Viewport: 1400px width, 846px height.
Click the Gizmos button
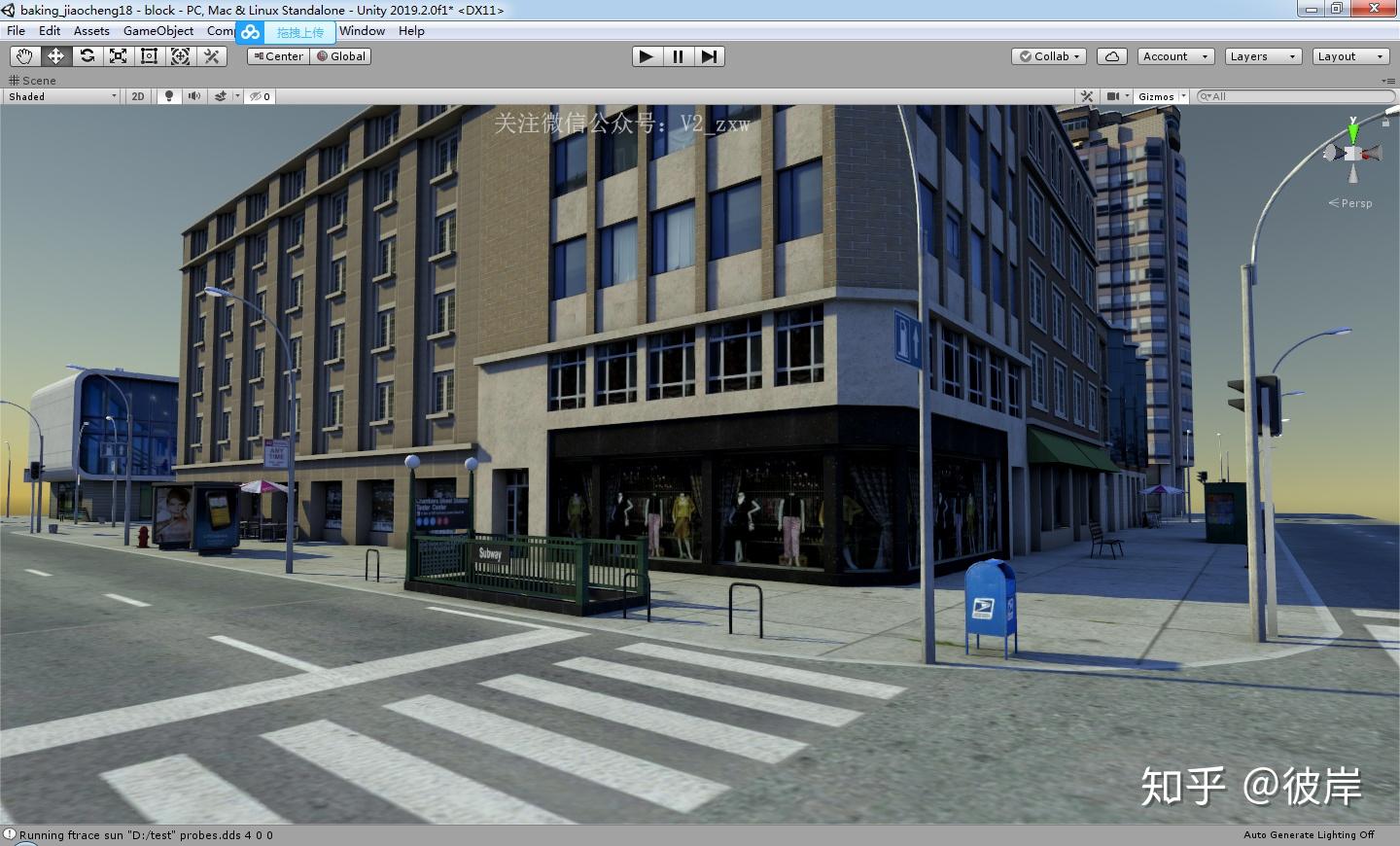pyautogui.click(x=1156, y=96)
